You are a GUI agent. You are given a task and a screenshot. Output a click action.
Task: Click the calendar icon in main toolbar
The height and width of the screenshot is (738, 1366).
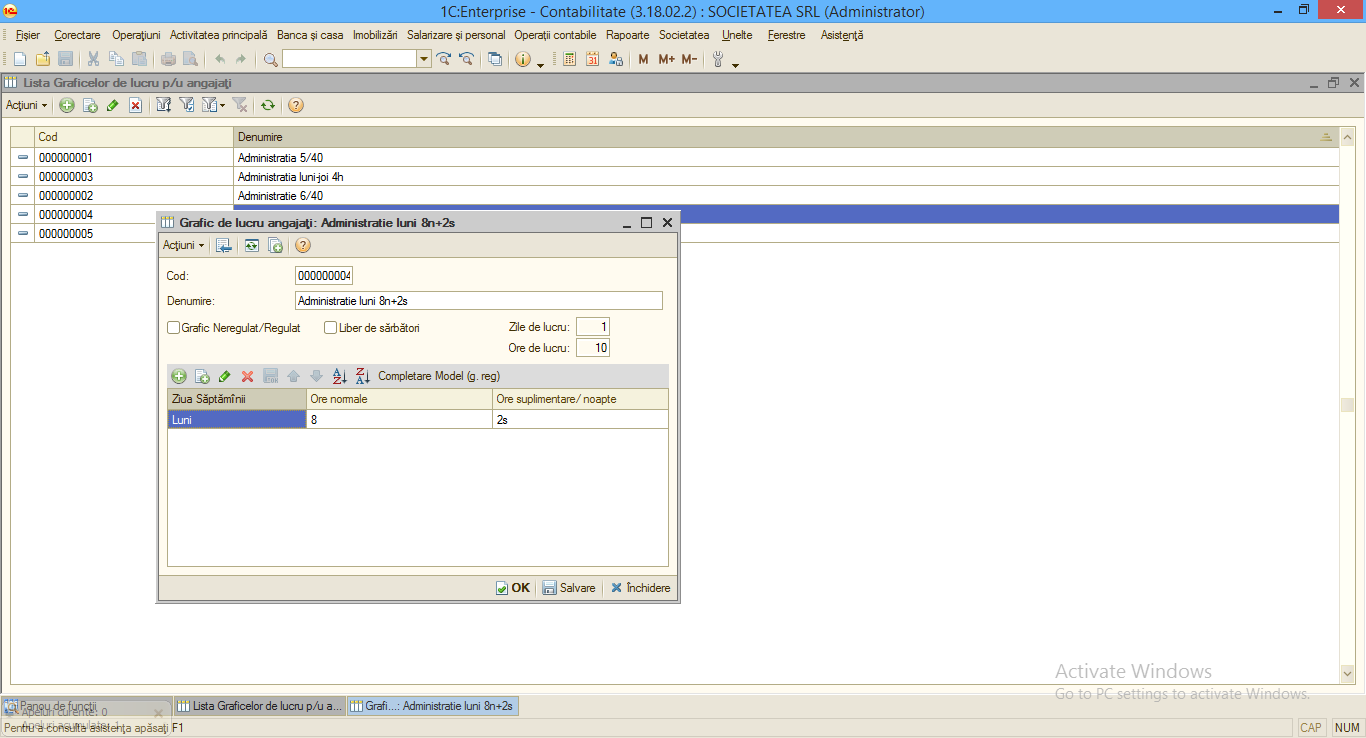tap(592, 59)
